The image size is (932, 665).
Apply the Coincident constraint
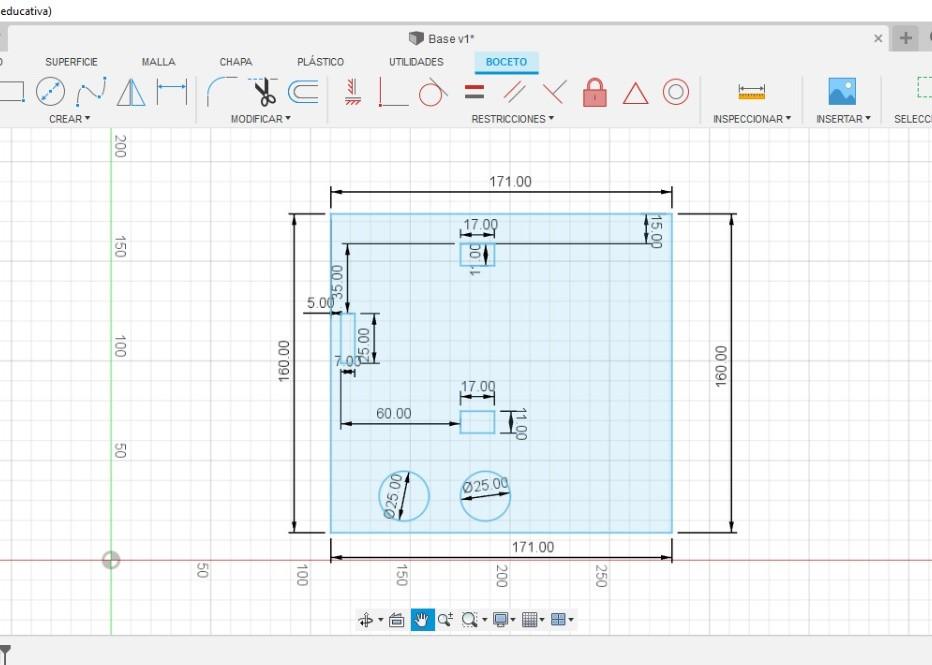[x=392, y=92]
